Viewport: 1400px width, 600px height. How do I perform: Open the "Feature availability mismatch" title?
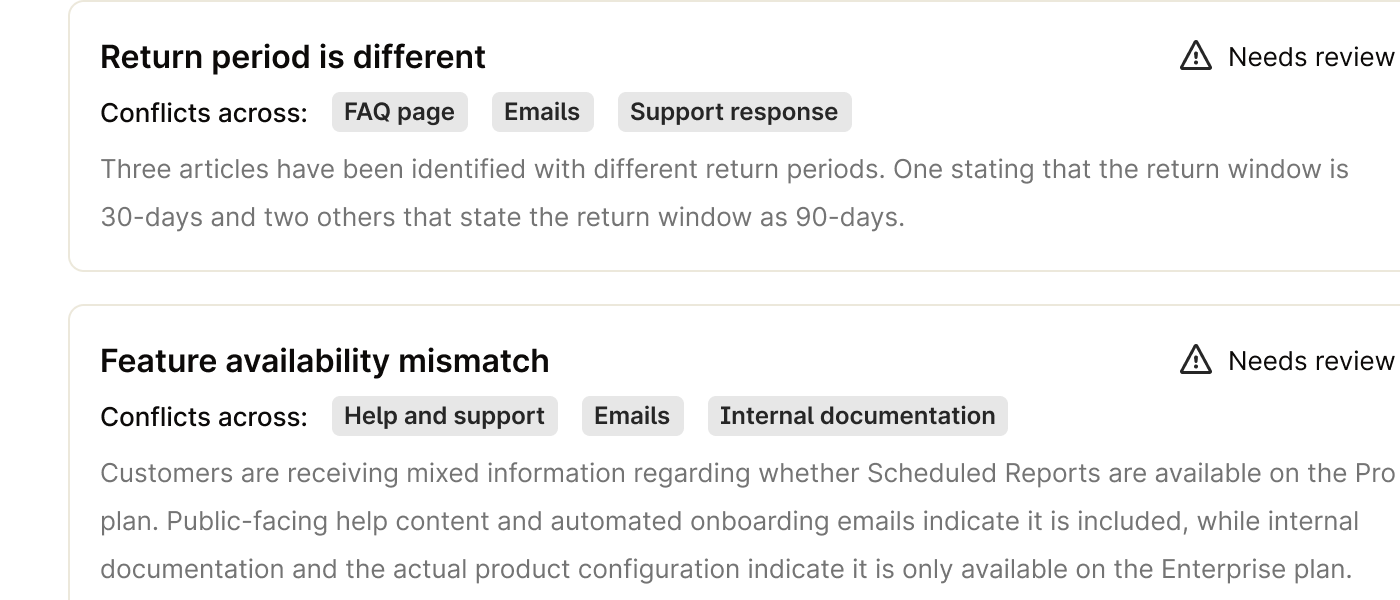[324, 360]
